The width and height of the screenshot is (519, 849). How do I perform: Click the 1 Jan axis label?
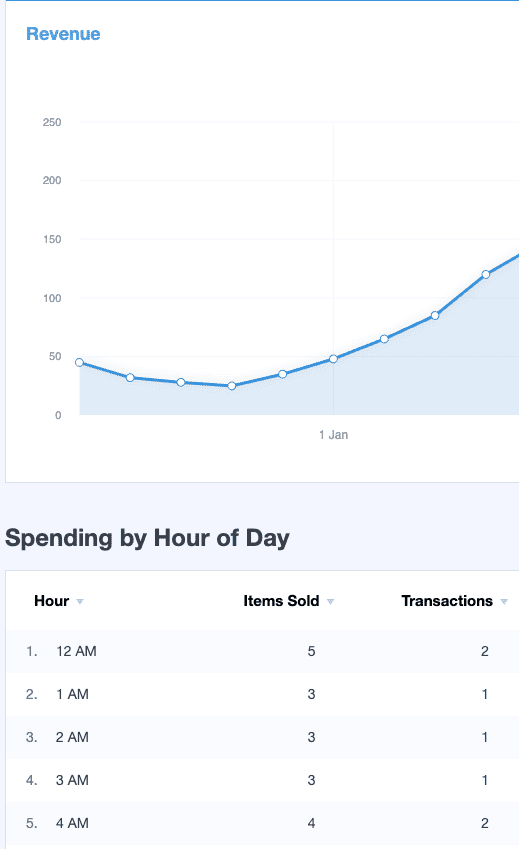333,435
